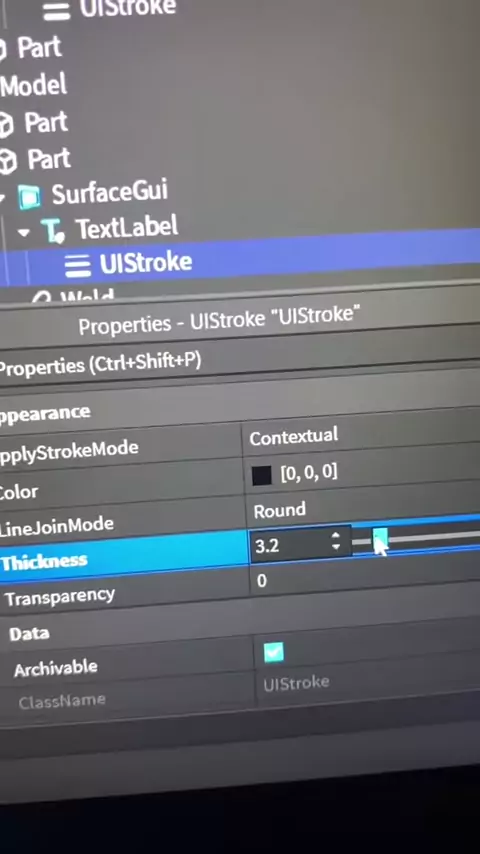Select the highlighted UIStroke tree item
The height and width of the screenshot is (854, 480).
(x=240, y=261)
